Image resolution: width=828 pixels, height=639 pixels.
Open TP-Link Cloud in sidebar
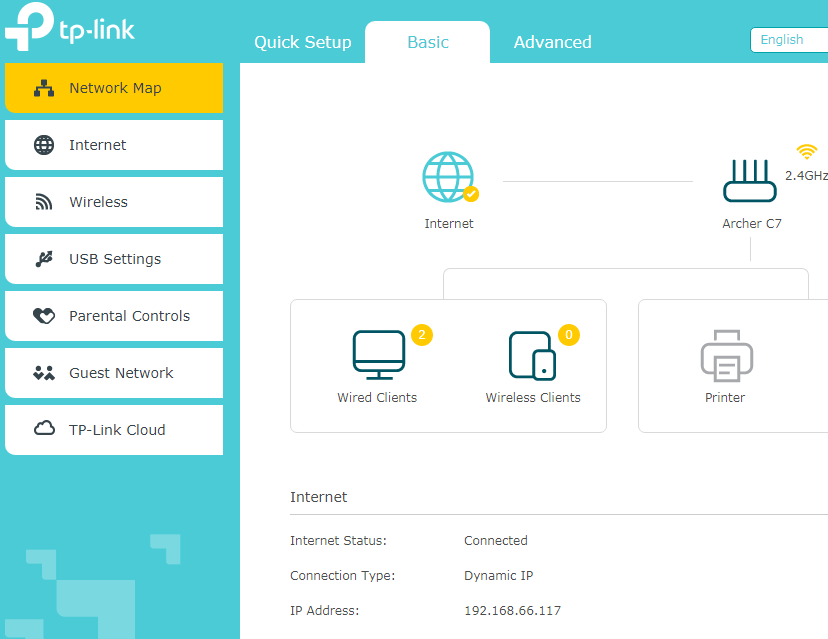114,430
